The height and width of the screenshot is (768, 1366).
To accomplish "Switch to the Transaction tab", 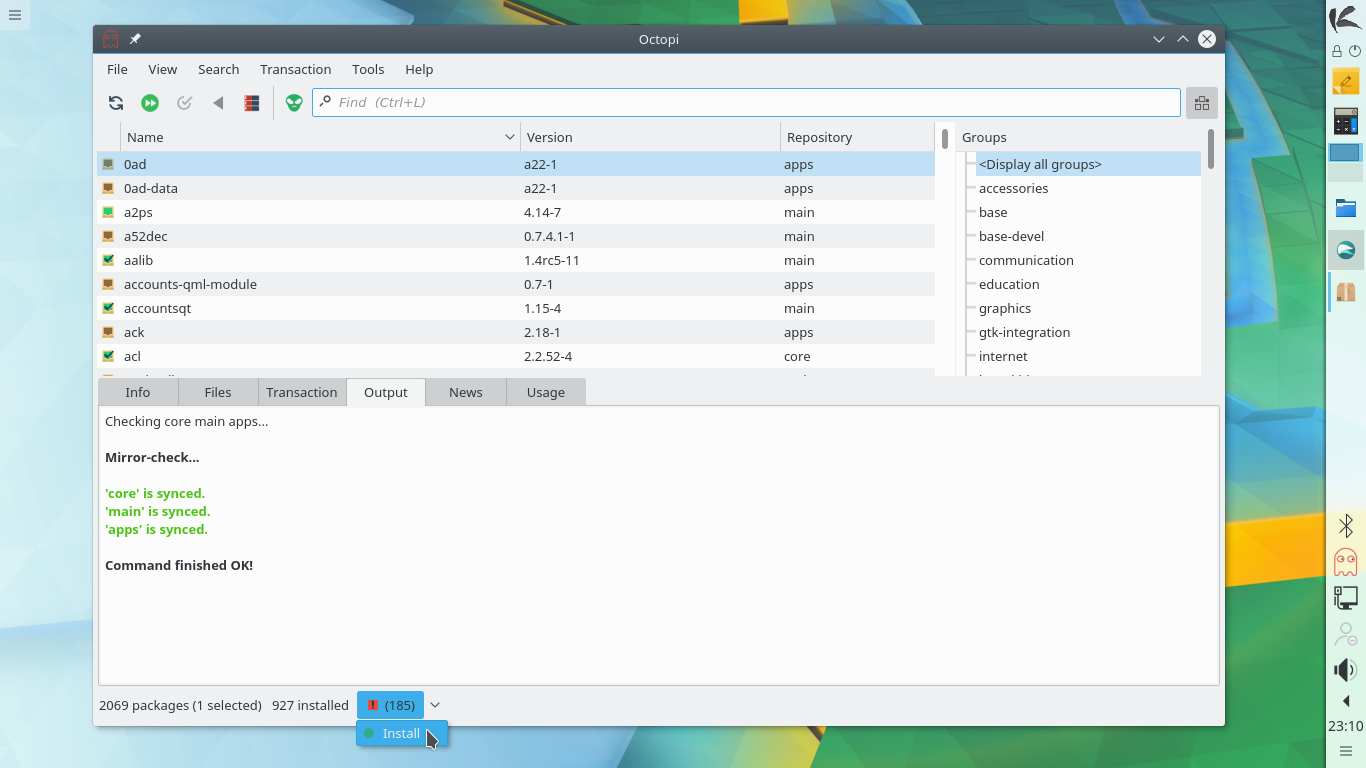I will [x=302, y=392].
